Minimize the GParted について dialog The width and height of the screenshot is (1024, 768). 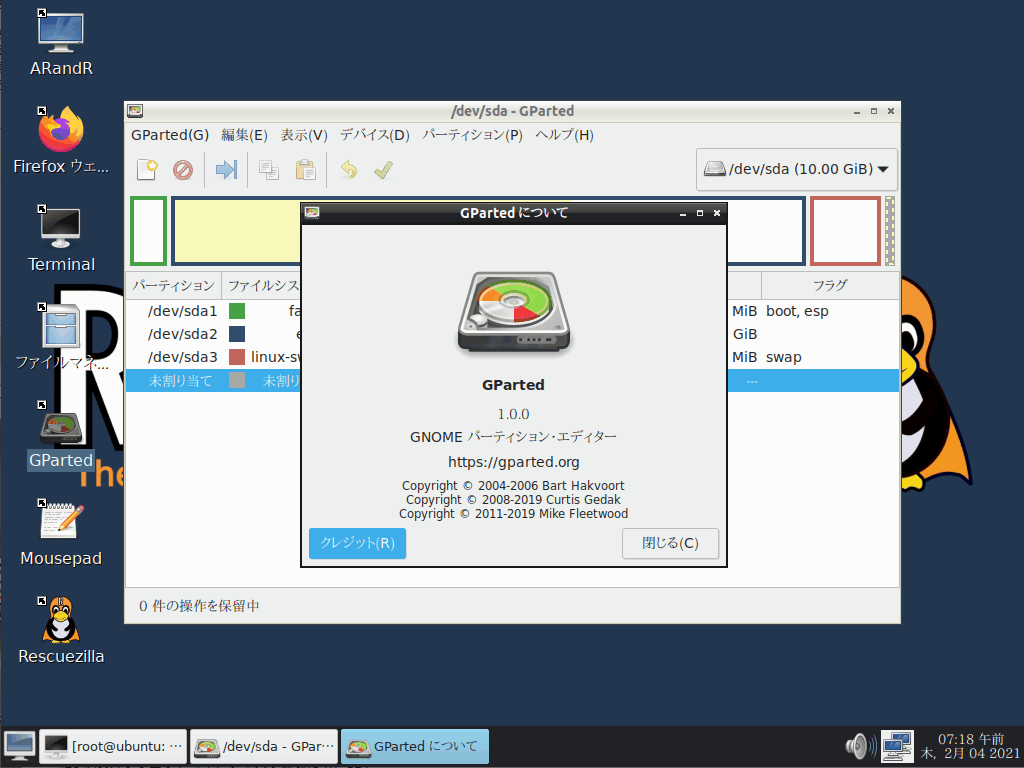[682, 214]
